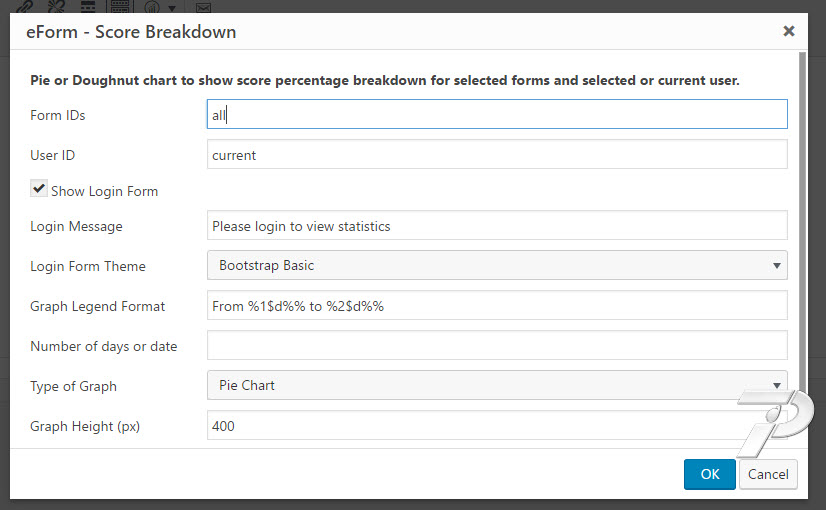Click the insert read more tag icon
The height and width of the screenshot is (510, 826).
pos(88,6)
